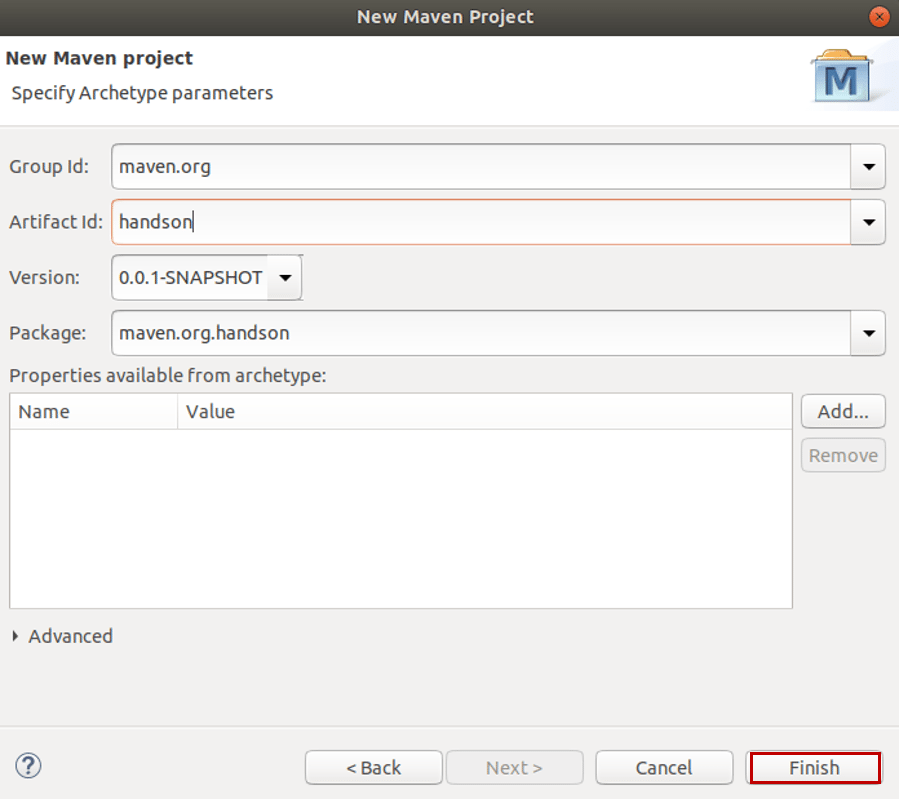Open the Group Id dropdown arrow
This screenshot has height=799, width=899.
click(x=868, y=167)
